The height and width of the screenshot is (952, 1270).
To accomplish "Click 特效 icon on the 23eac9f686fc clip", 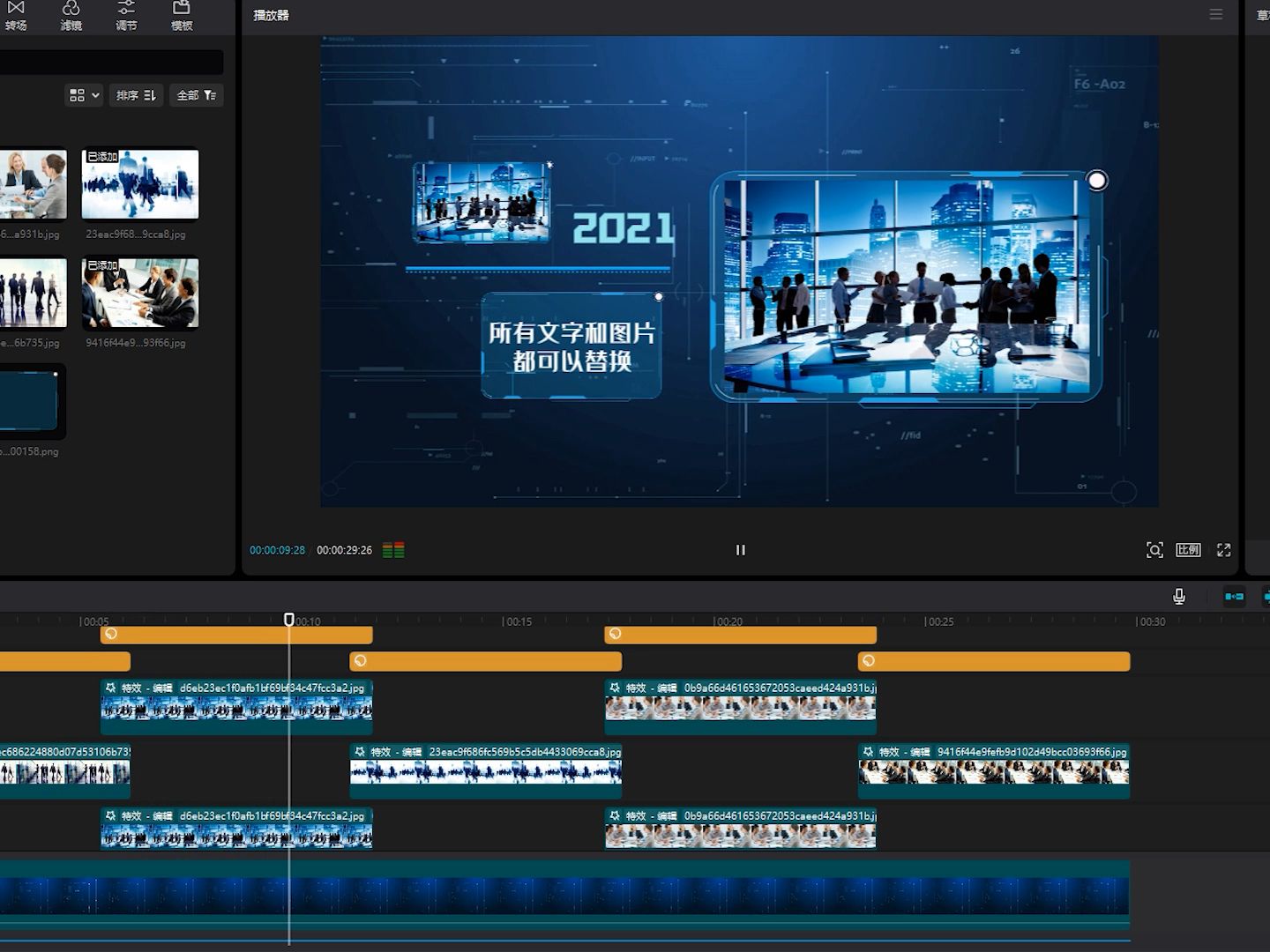I will (360, 752).
